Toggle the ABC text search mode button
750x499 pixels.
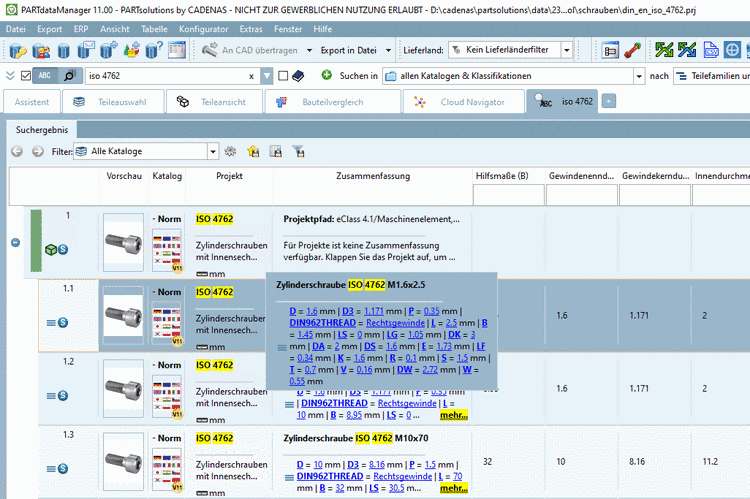[x=45, y=76]
